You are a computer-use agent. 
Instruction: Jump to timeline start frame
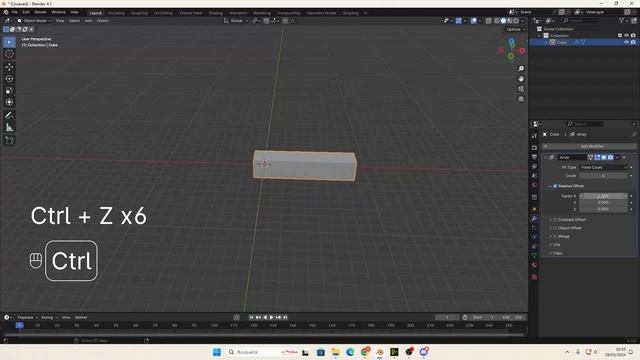click(251, 318)
